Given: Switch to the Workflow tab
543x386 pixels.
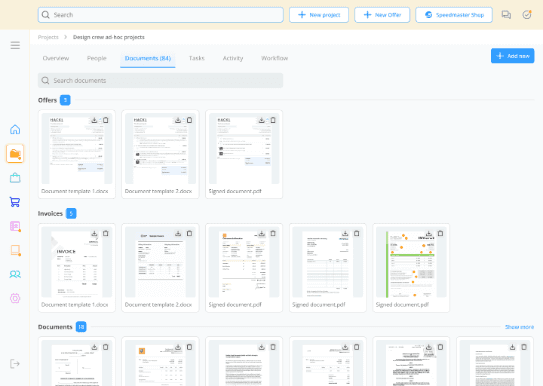Looking at the screenshot, I should click(x=275, y=58).
